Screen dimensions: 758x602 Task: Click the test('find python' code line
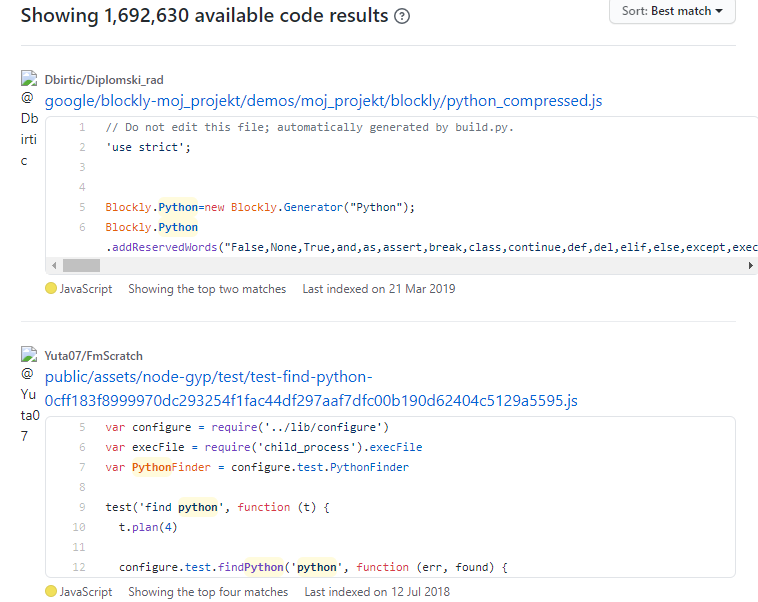coord(218,507)
